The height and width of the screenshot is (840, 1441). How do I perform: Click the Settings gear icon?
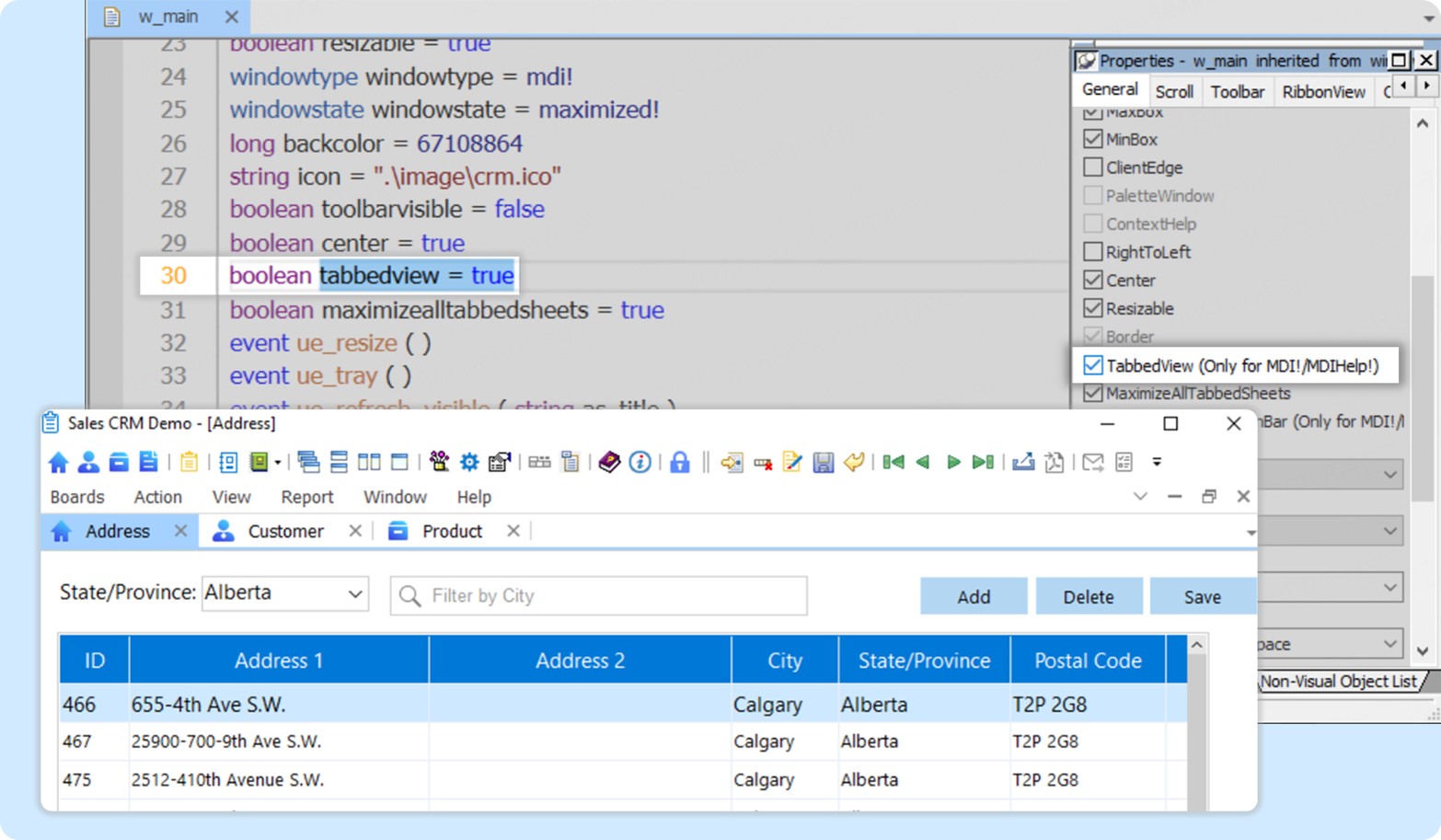469,462
